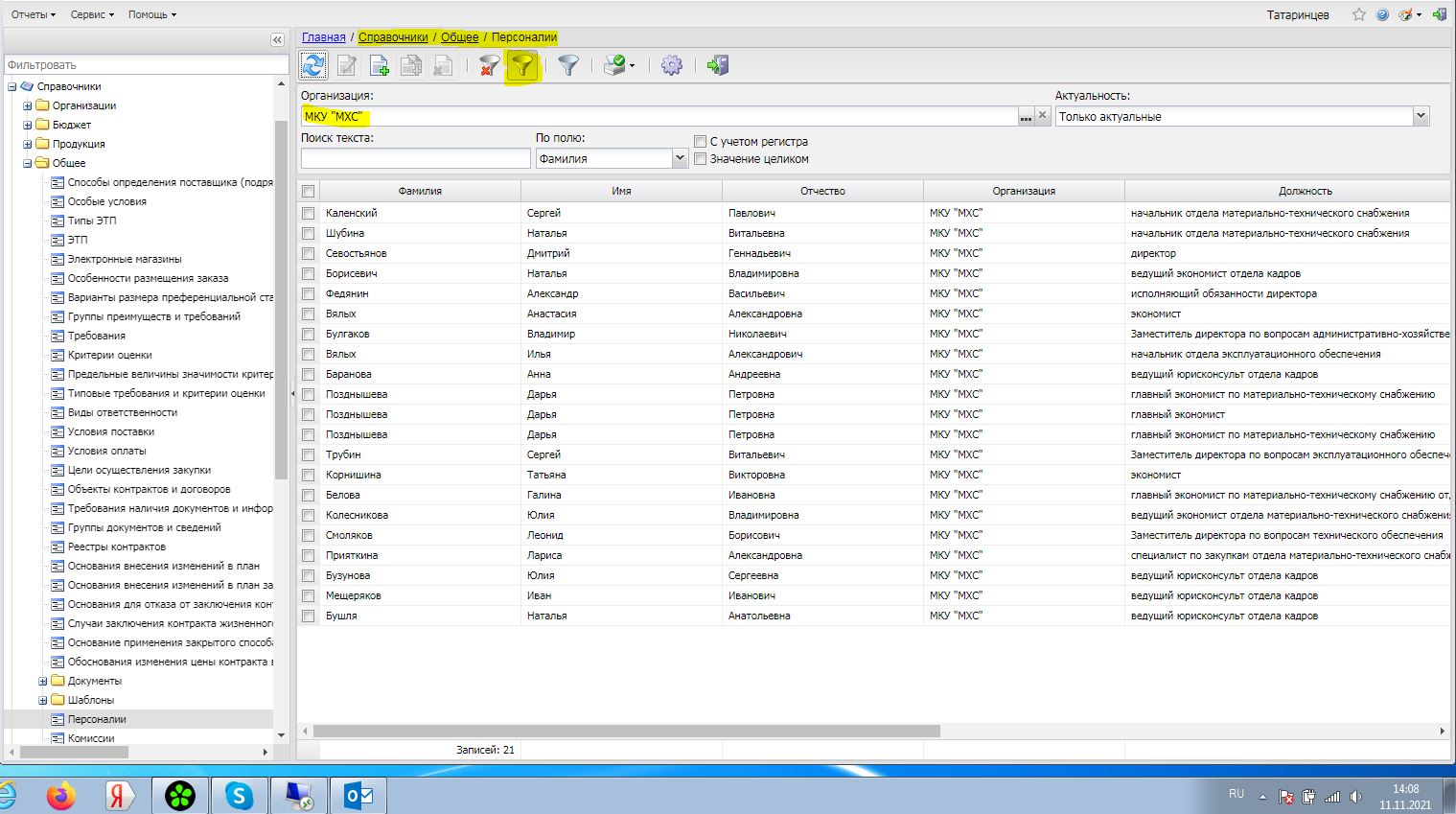Screen dimensions: 1456x814
Task: Open the blue help question mark icon
Action: pos(1382,14)
